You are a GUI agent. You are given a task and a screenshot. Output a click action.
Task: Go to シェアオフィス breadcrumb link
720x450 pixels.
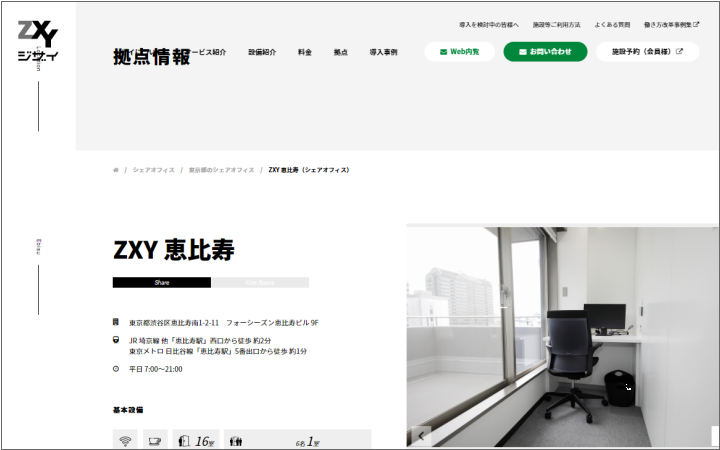[153, 170]
